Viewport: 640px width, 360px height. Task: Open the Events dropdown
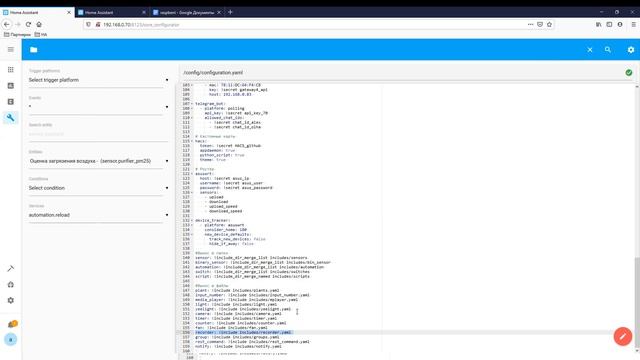click(98, 107)
